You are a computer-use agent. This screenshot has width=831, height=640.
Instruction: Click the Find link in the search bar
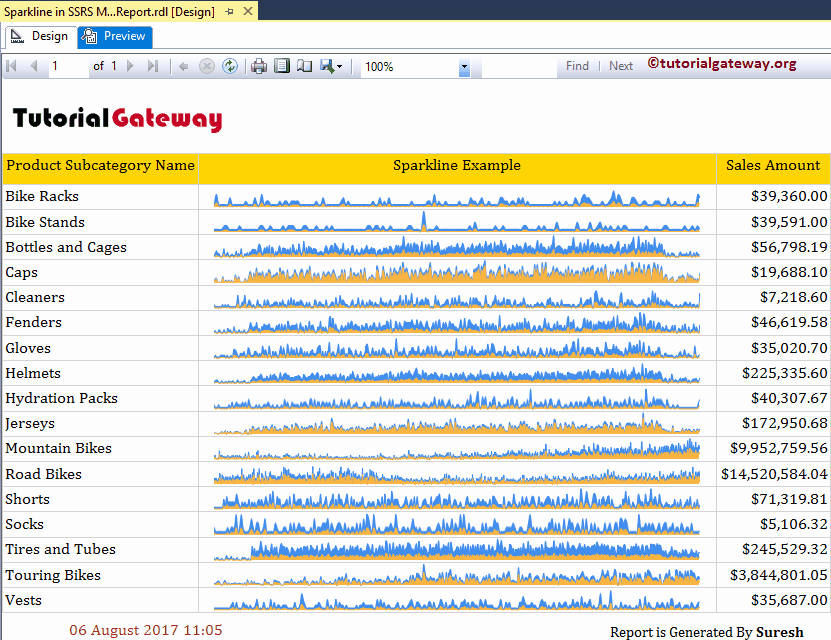click(577, 65)
